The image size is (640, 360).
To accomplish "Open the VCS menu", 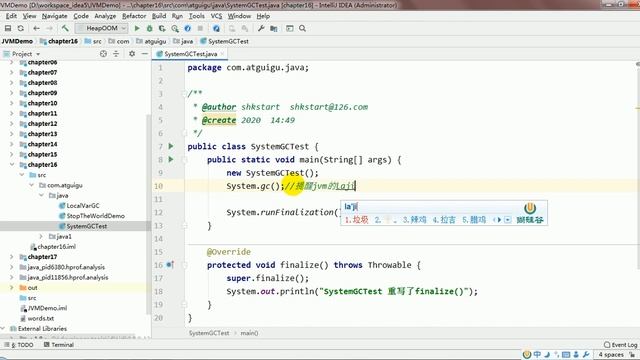I will [216, 16].
